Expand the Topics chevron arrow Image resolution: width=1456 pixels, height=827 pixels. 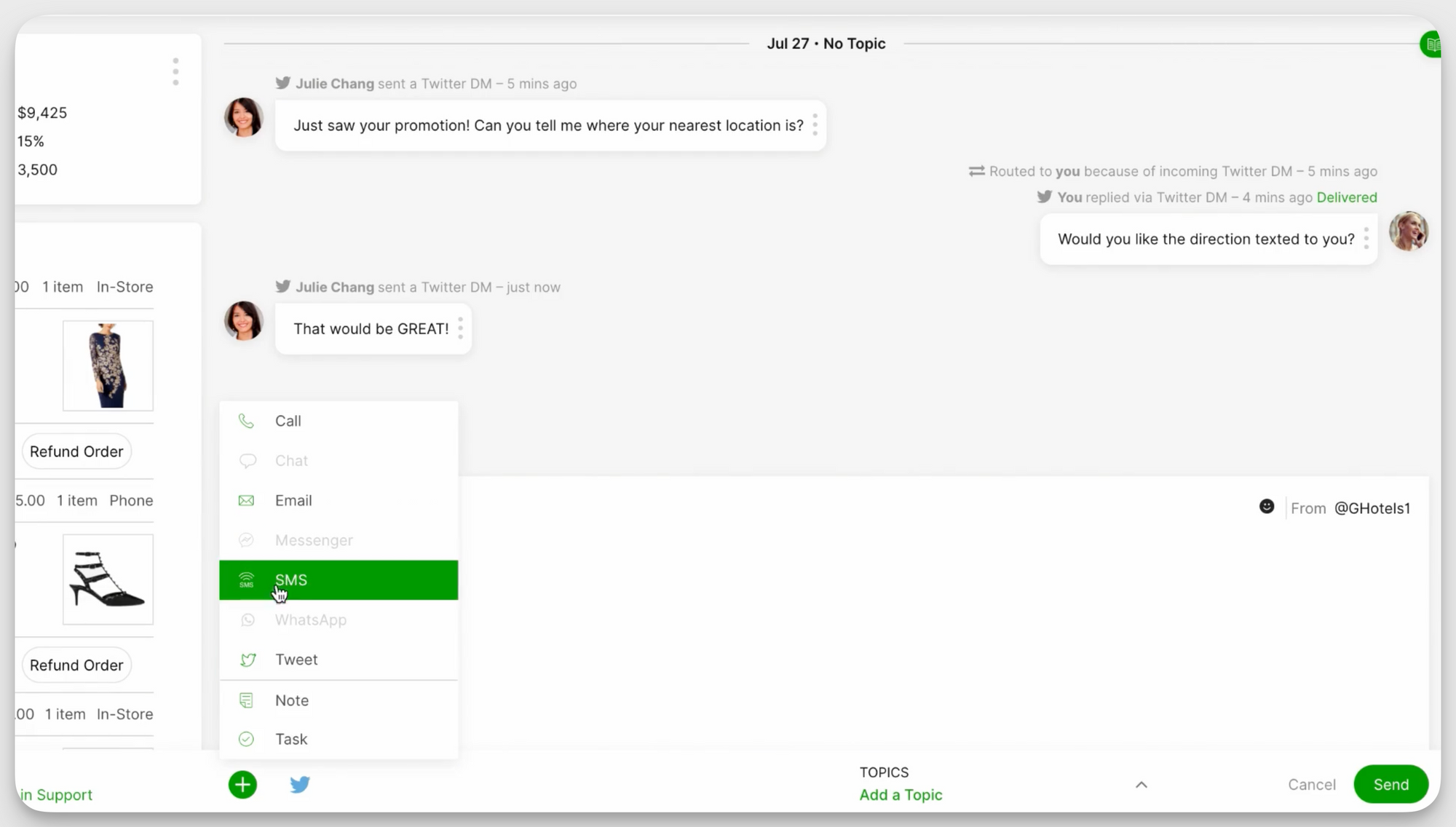click(x=1141, y=785)
